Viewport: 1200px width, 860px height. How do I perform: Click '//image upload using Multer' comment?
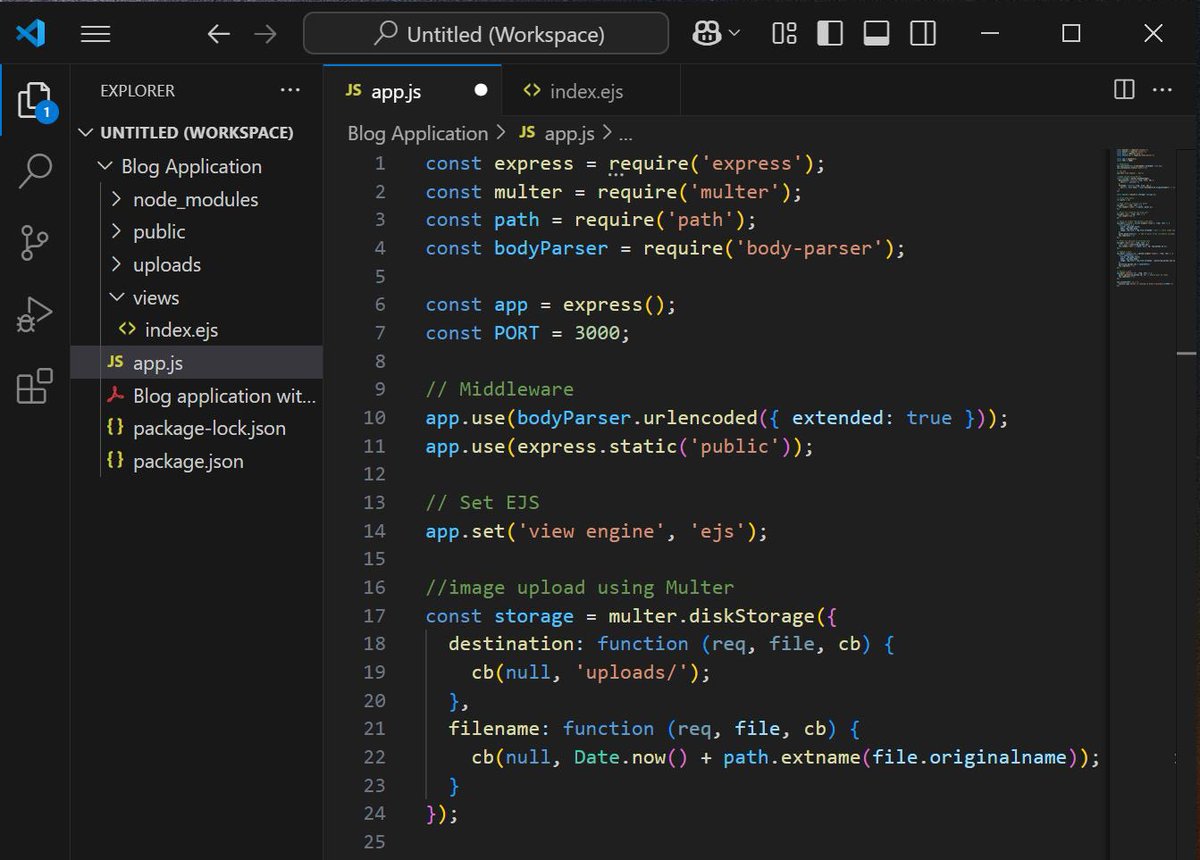pyautogui.click(x=580, y=587)
